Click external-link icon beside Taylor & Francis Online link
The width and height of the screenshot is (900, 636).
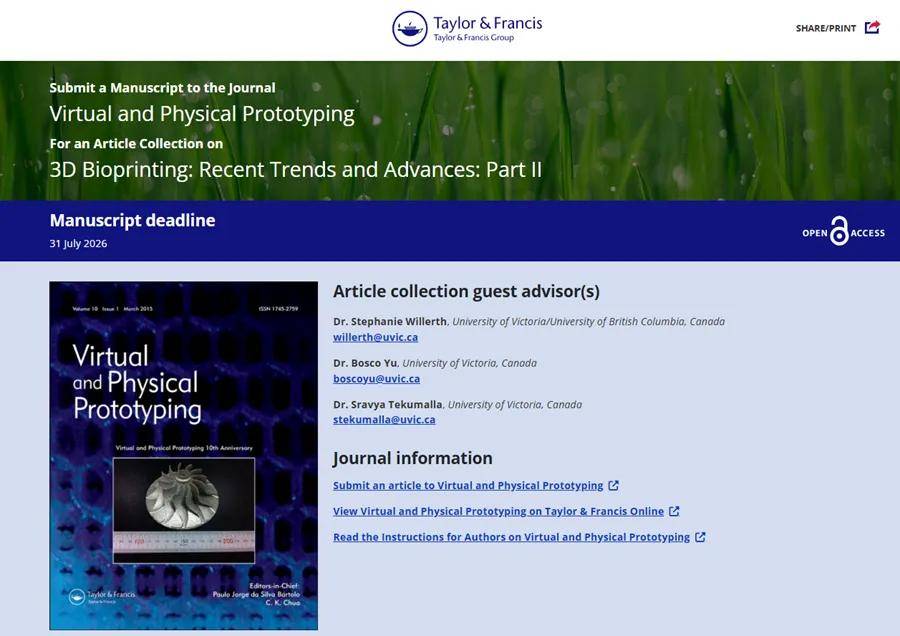tap(675, 511)
